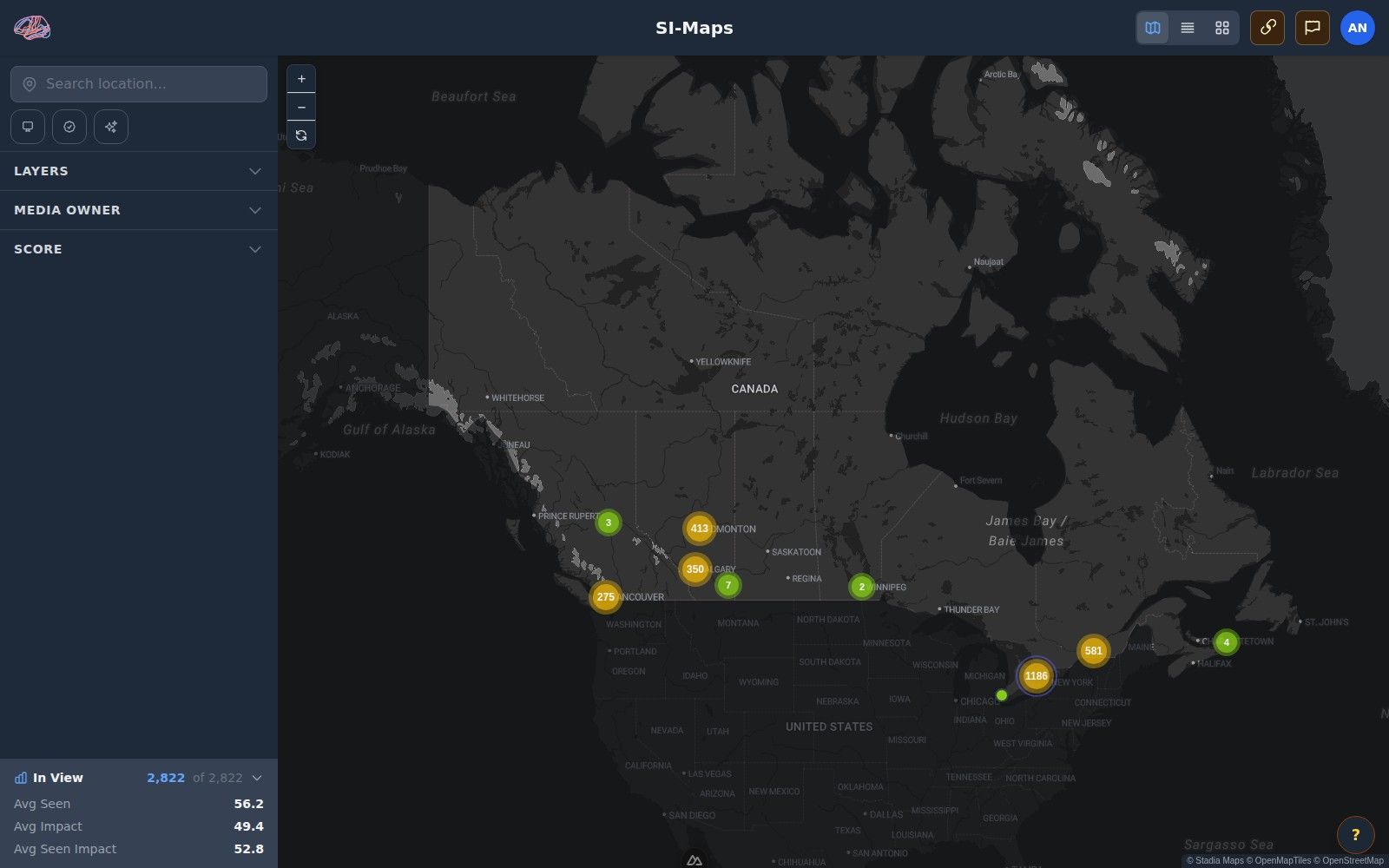Click the CANADA map label
Viewport: 1389px width, 868px height.
click(754, 389)
